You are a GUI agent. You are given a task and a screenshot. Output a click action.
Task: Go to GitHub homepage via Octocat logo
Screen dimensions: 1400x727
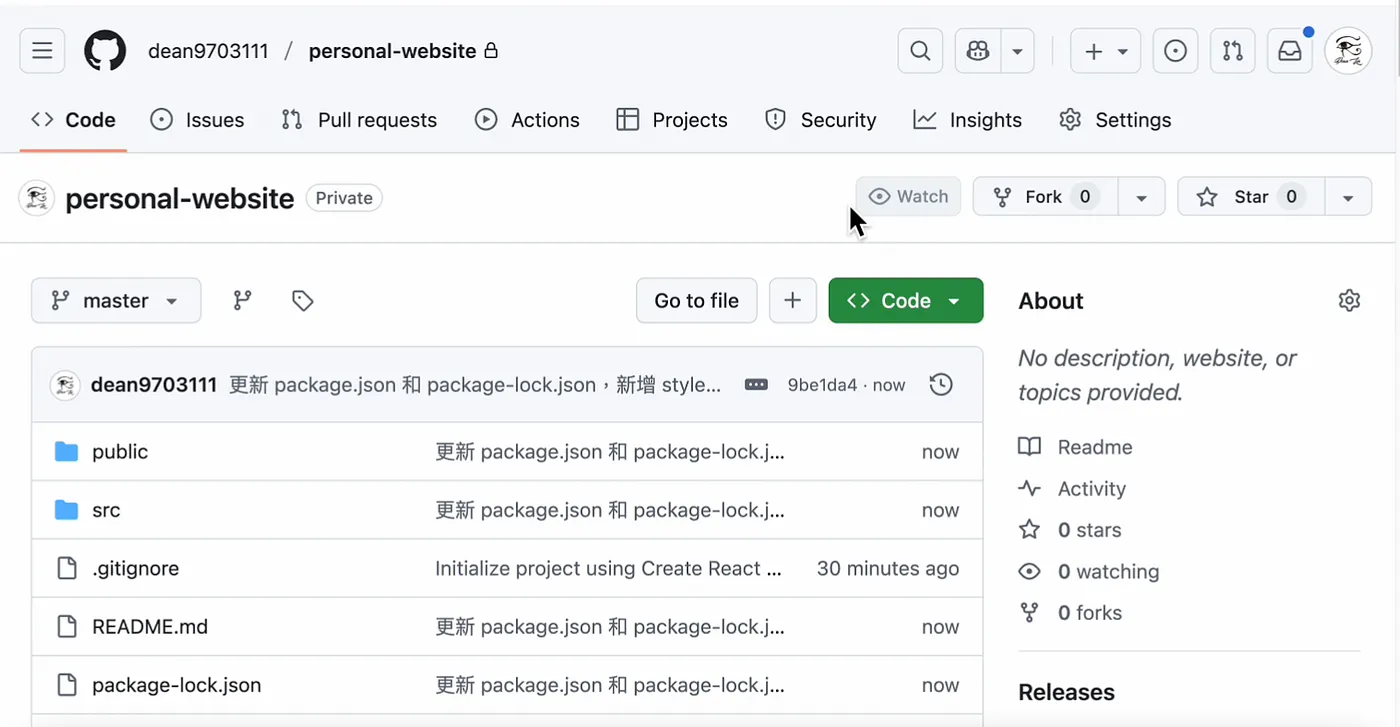(x=105, y=51)
